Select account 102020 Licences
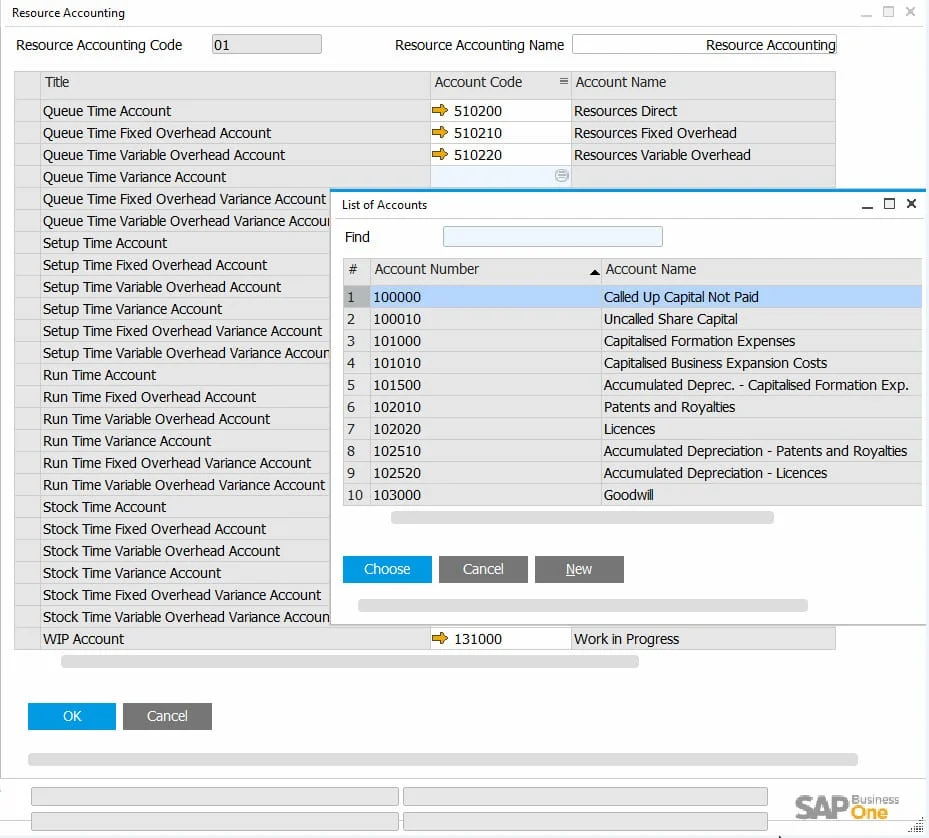 point(632,428)
